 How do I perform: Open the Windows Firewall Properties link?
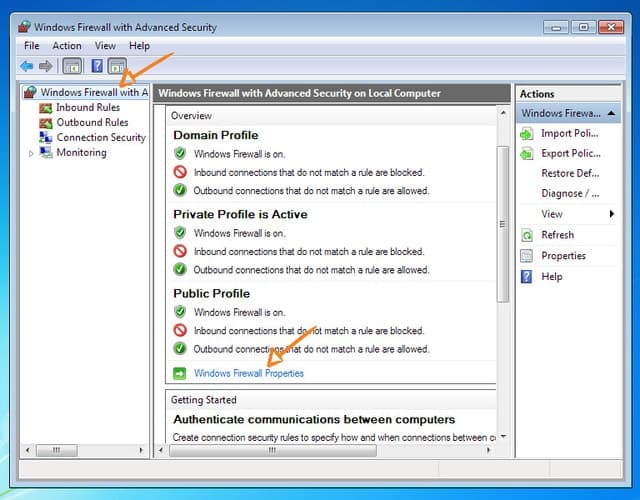point(249,373)
